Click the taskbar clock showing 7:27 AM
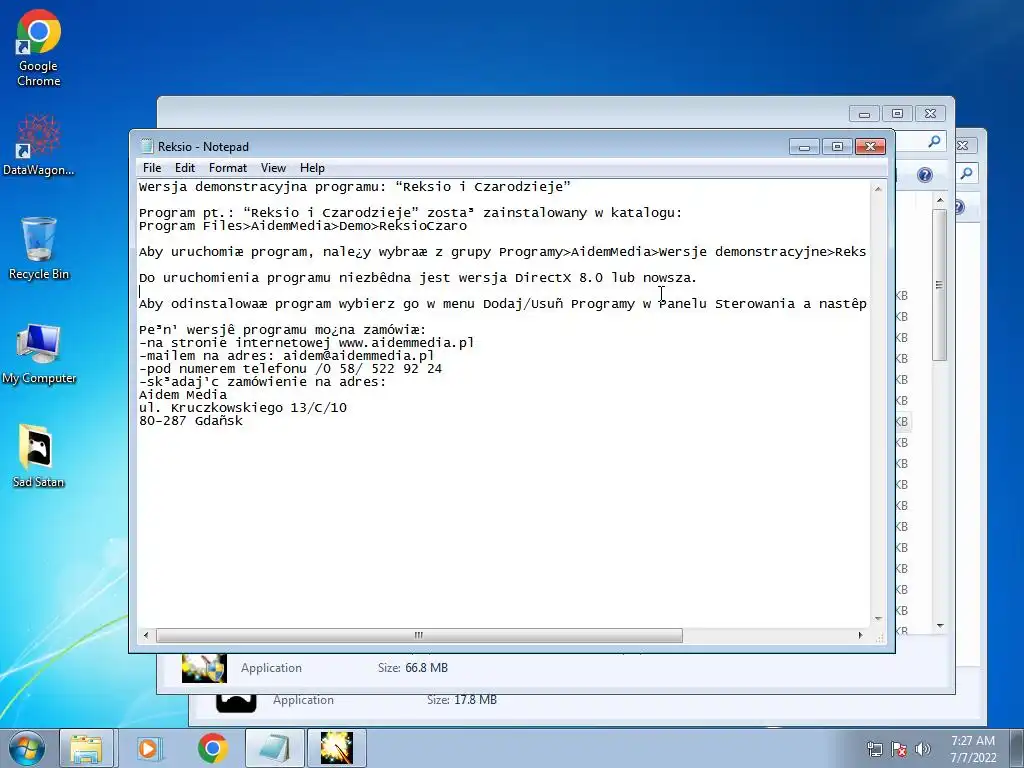1024x768 pixels. 973,749
